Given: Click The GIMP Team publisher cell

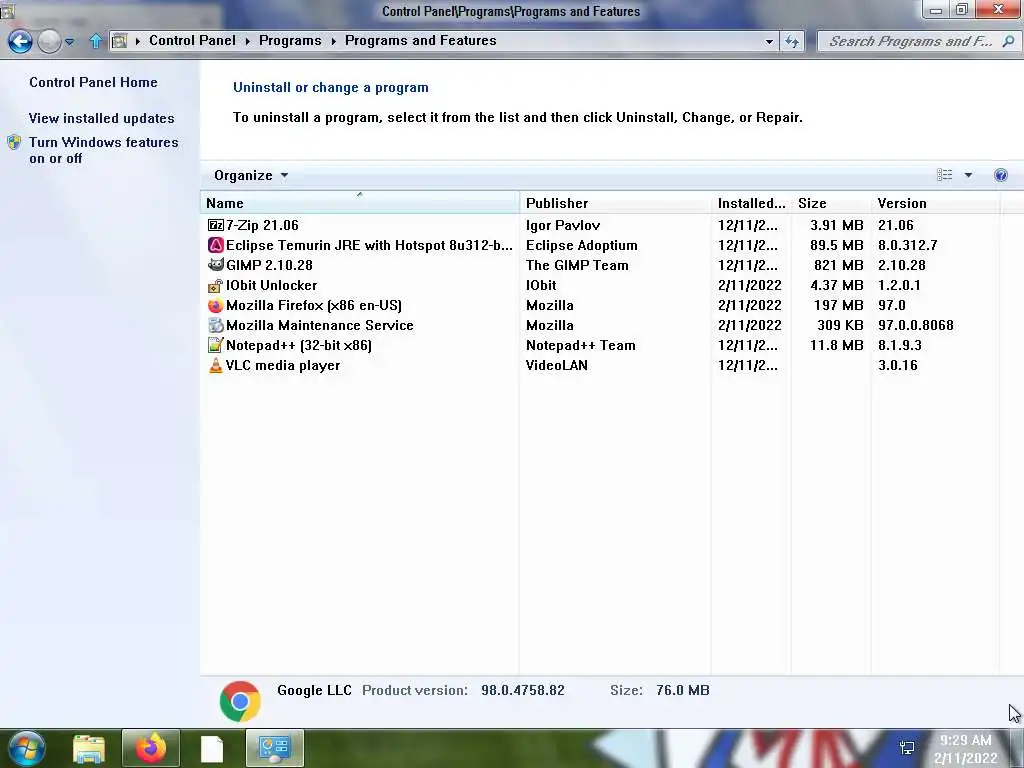Looking at the screenshot, I should click(x=577, y=265).
